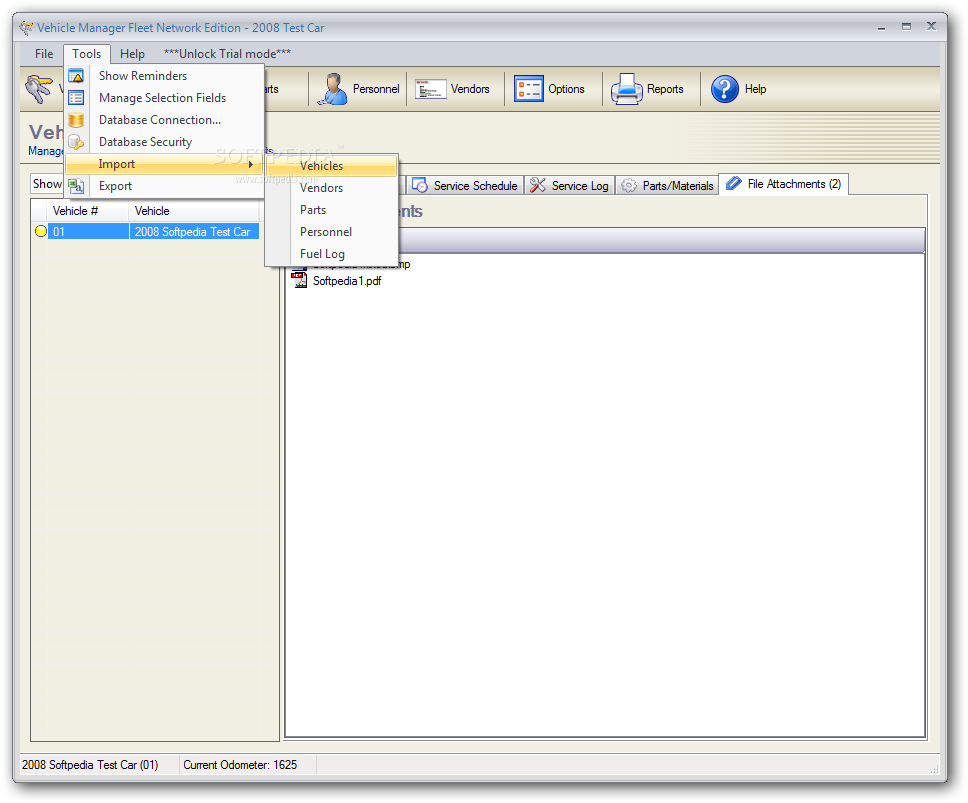Click the Parts/Materials gear icon

(628, 185)
